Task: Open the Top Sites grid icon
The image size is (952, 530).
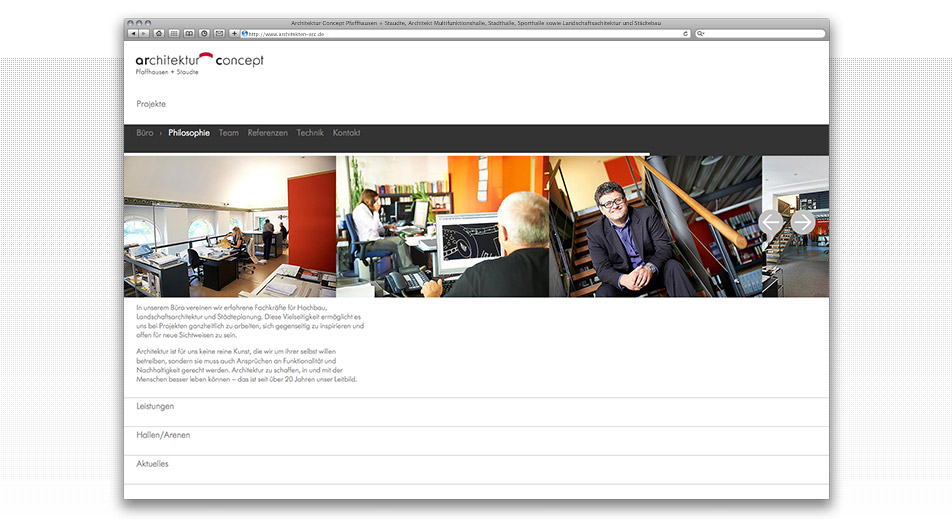Action: click(174, 33)
